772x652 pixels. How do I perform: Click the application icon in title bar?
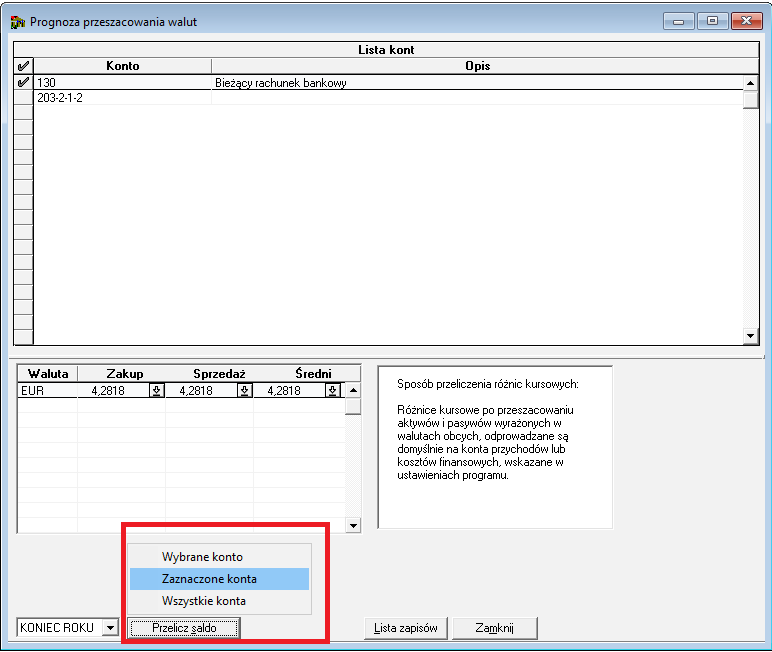coord(18,22)
